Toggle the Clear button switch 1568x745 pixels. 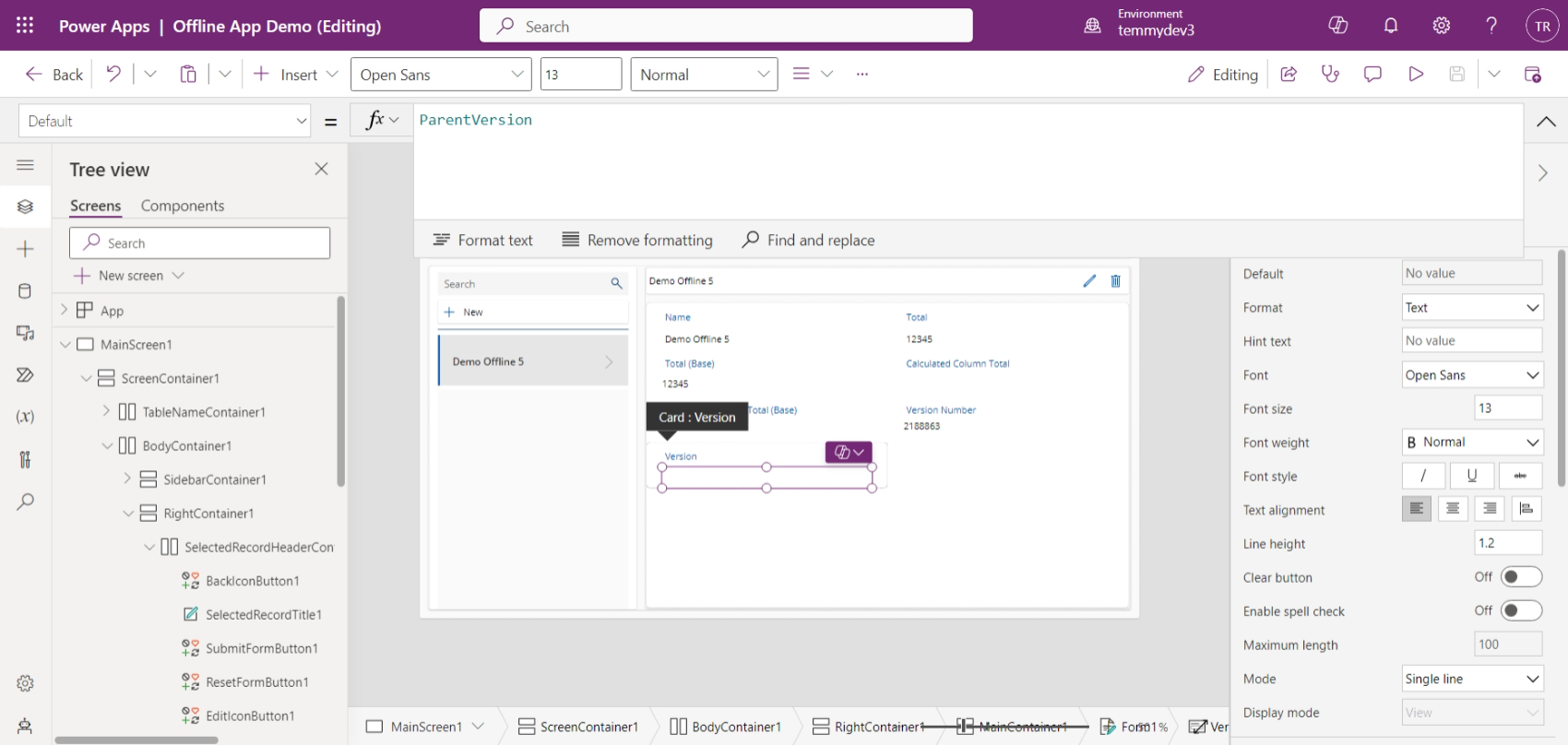coord(1521,577)
